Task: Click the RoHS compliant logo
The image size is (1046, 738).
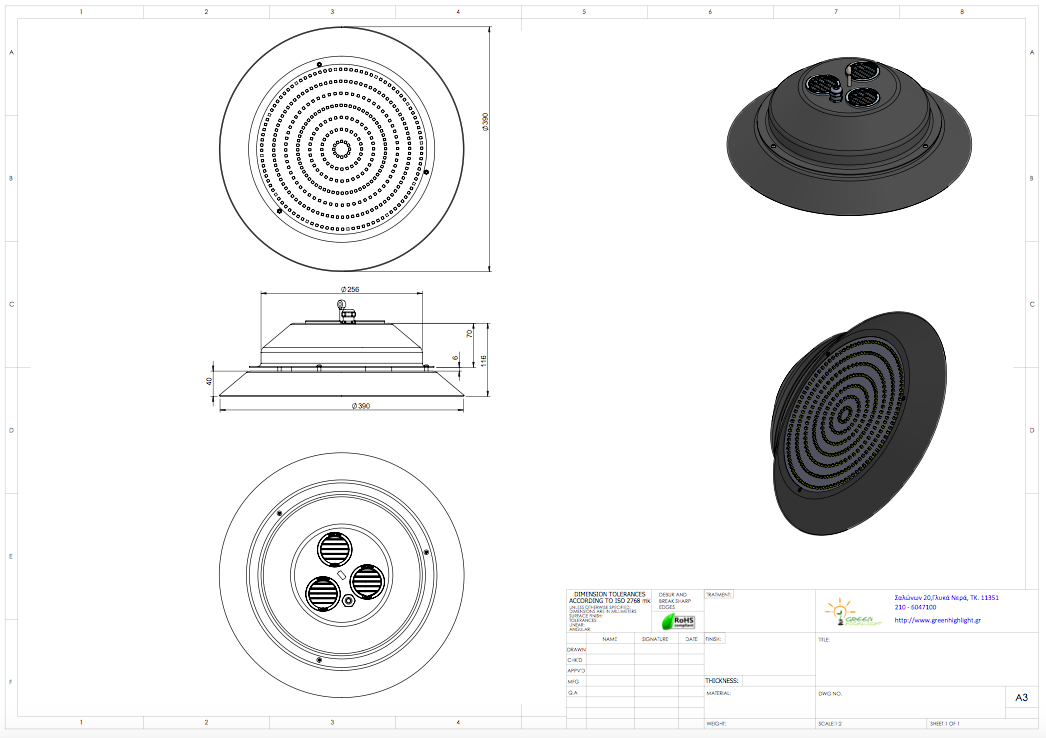Action: coord(684,621)
